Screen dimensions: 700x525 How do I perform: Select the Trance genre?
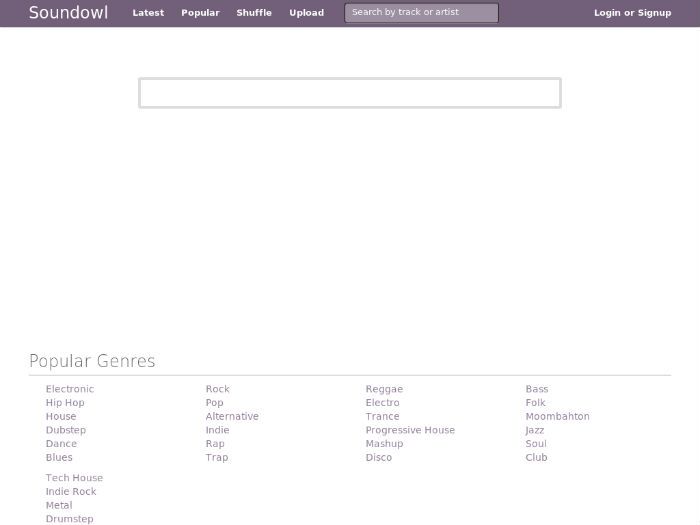pos(383,416)
